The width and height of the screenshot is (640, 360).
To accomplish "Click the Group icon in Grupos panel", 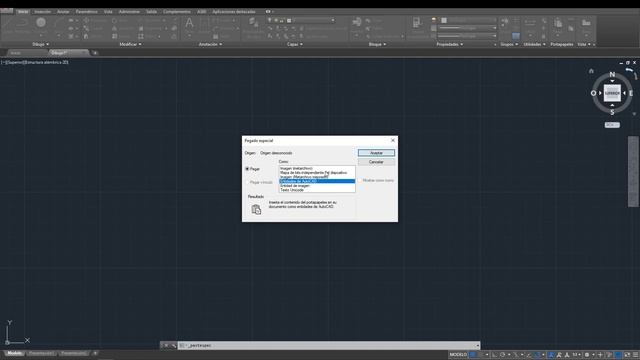I will (x=504, y=21).
